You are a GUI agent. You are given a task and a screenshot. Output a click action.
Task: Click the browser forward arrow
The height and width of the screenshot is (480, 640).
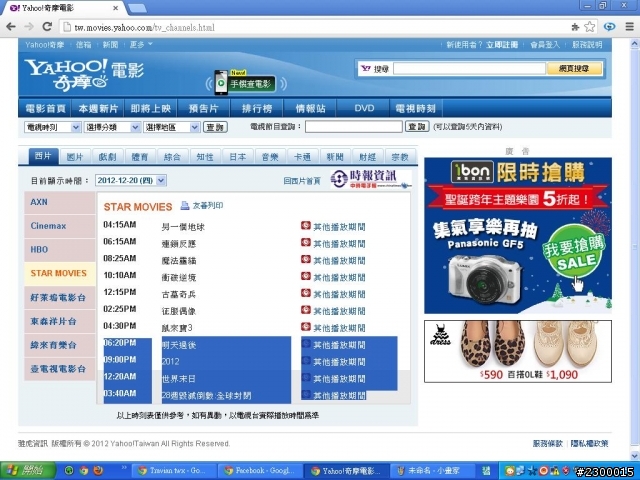click(x=29, y=27)
